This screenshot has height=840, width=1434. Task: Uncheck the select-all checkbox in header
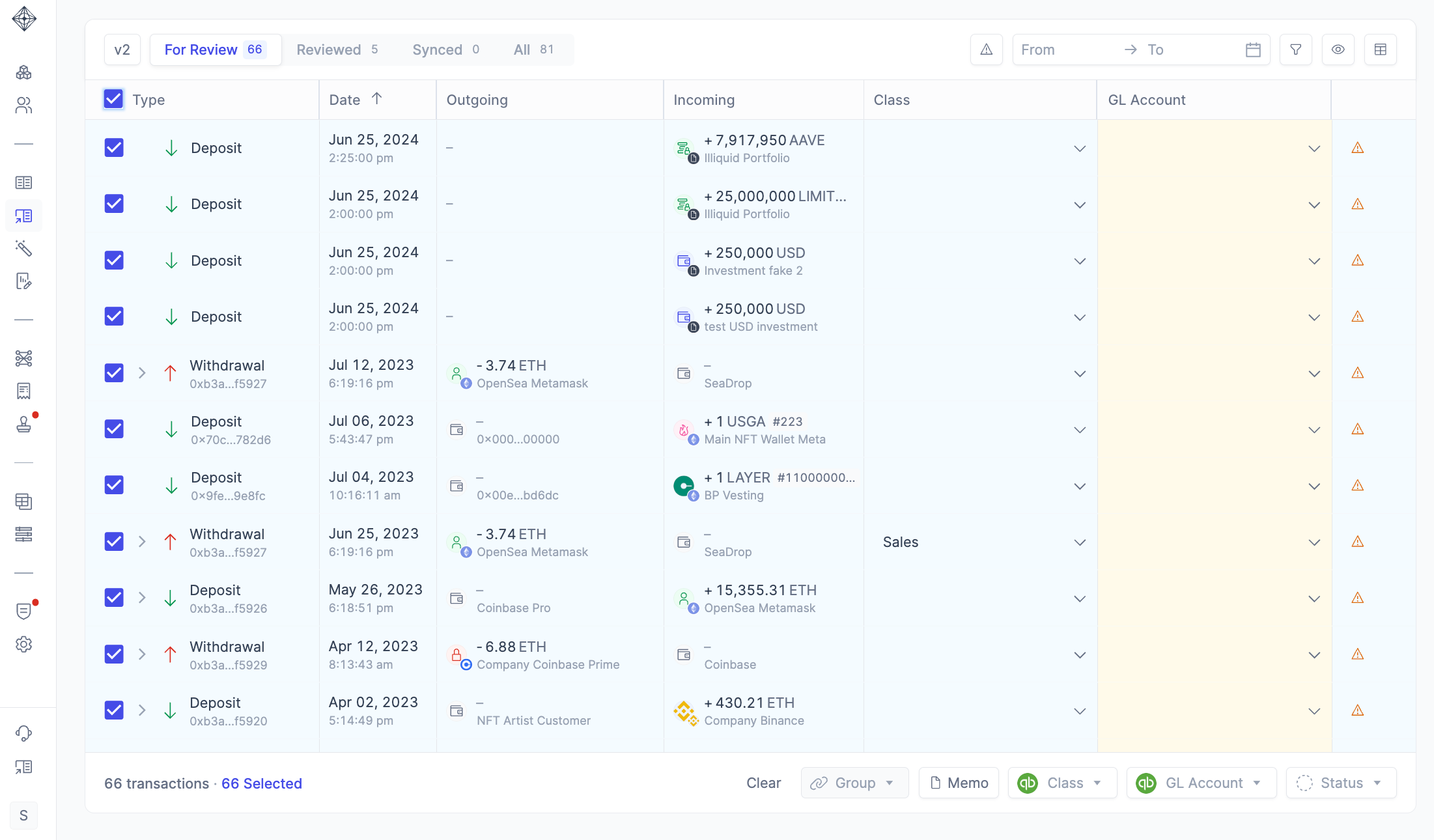113,99
